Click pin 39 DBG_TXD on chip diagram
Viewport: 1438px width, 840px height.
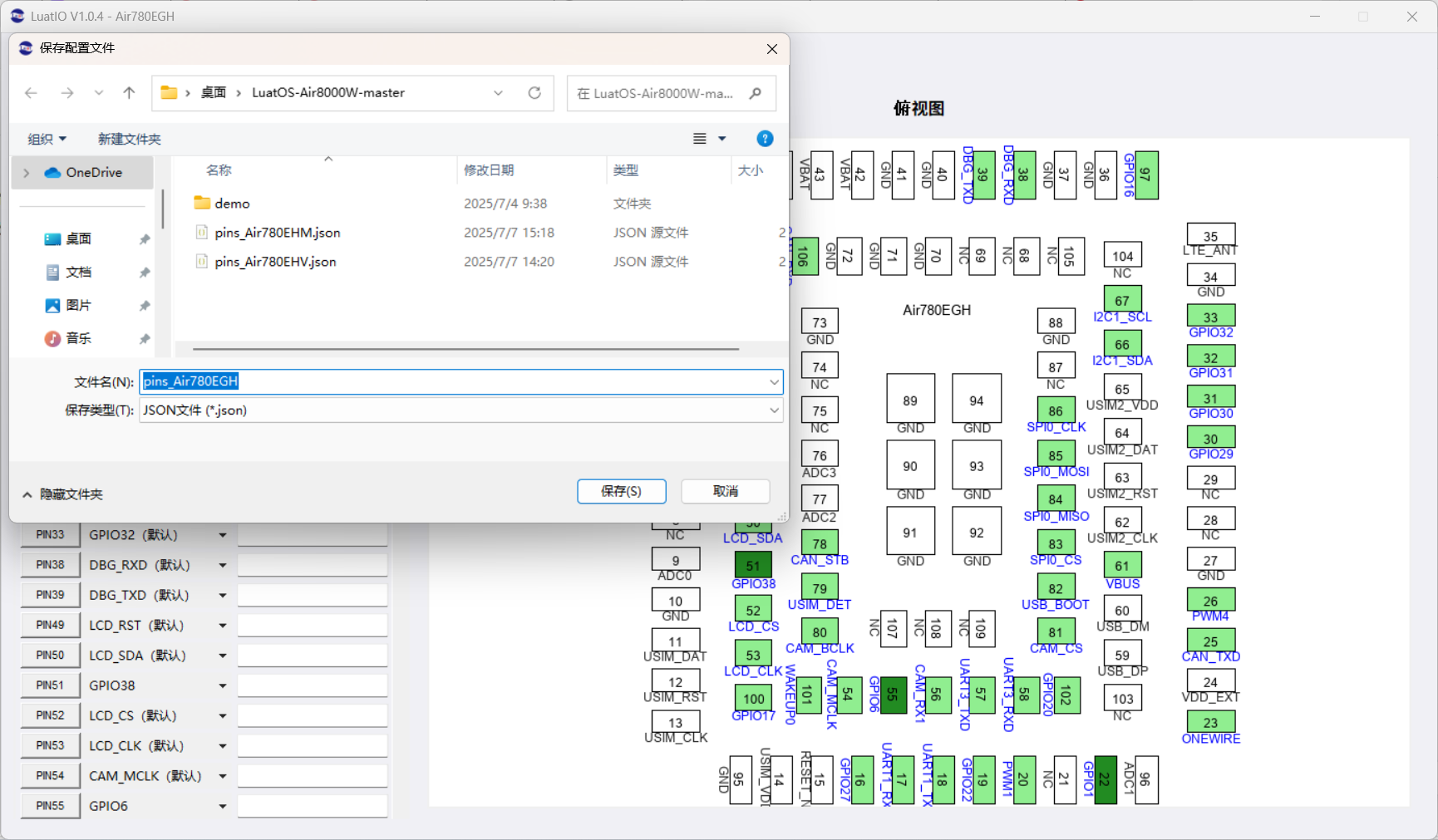[983, 175]
